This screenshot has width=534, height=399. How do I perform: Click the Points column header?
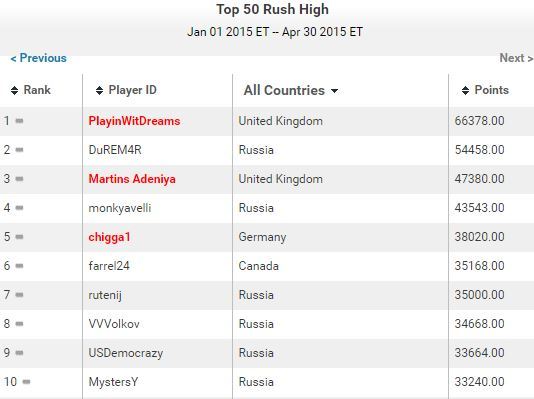[491, 90]
